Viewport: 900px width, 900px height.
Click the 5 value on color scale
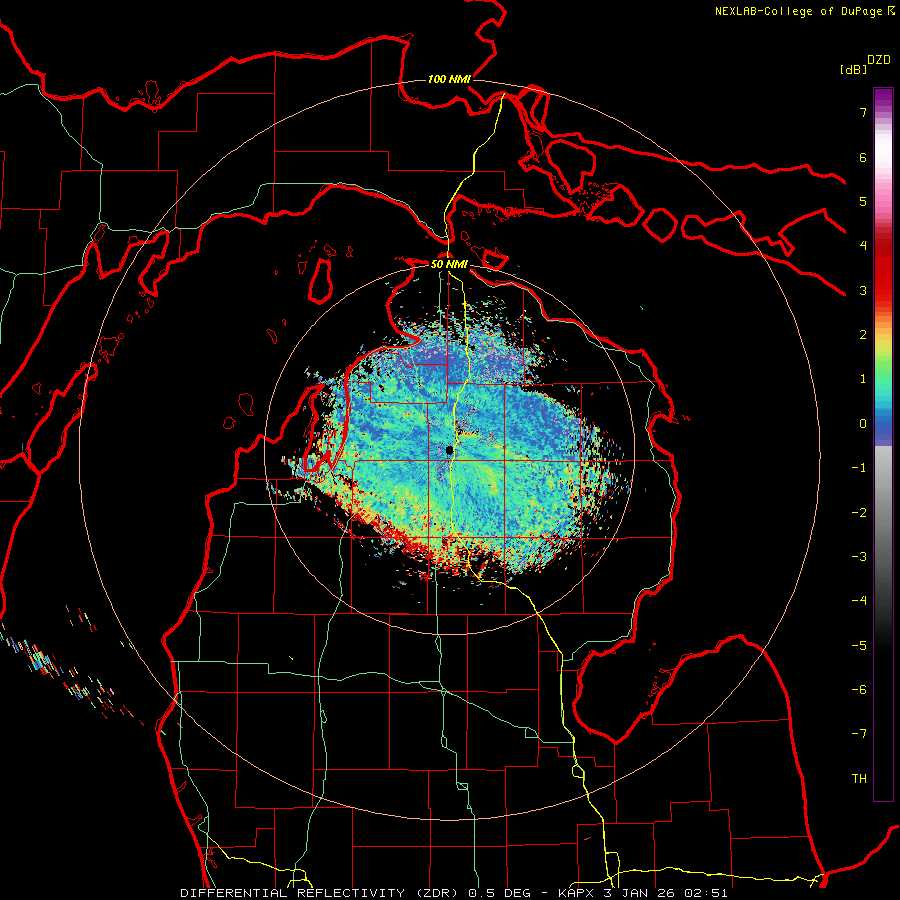pos(863,201)
